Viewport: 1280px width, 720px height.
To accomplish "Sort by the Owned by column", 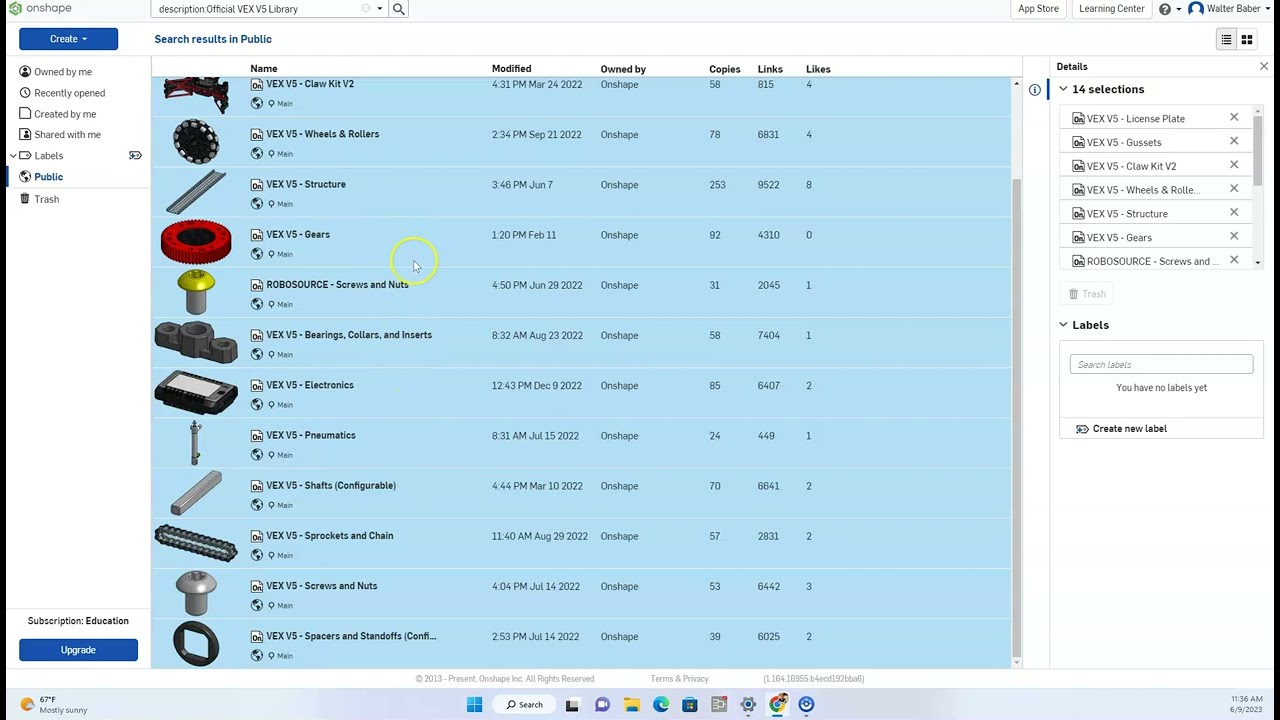I will [x=623, y=69].
